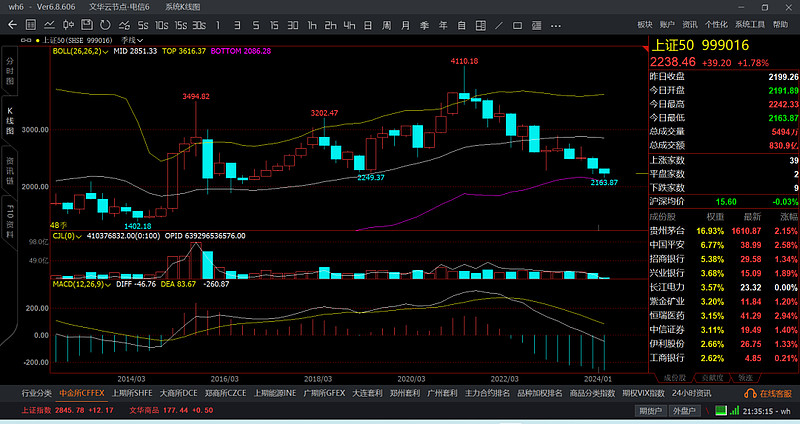Open the 系统工具 menu

tap(751, 23)
